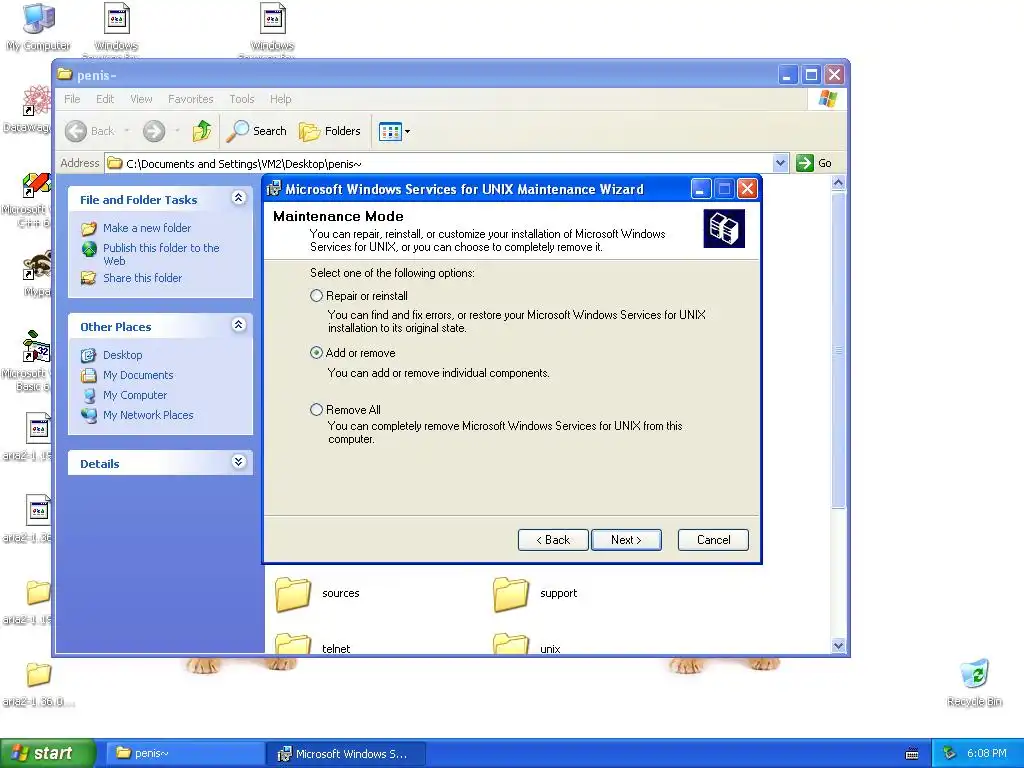Open the Help menu

280,99
